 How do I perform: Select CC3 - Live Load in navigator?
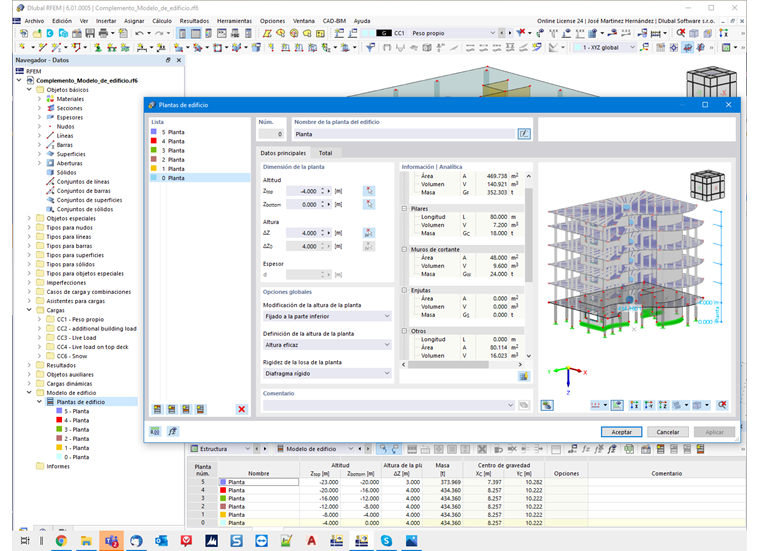pos(76,338)
